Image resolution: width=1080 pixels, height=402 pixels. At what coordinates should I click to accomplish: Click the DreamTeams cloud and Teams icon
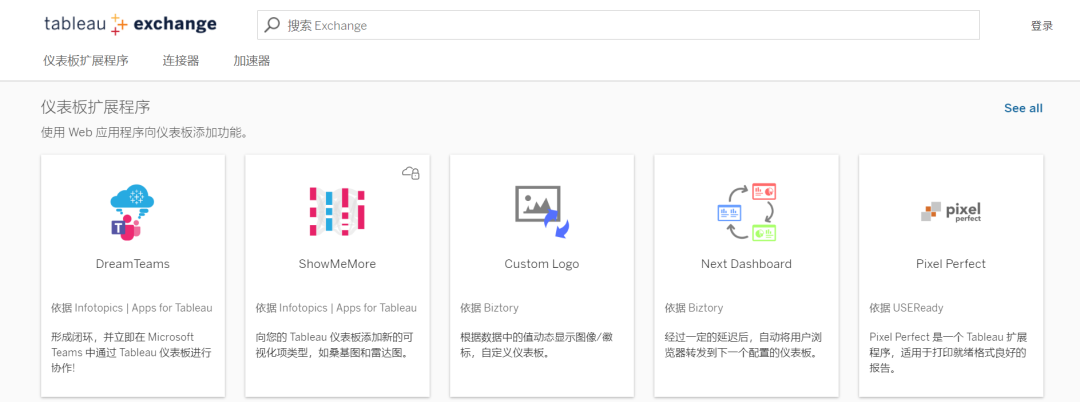133,212
